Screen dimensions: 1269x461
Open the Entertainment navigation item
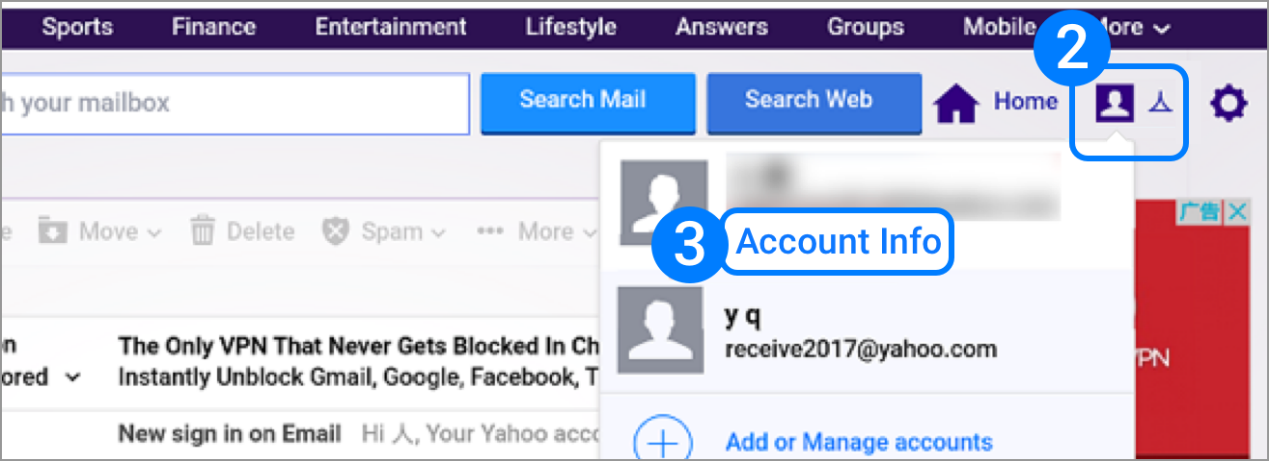pyautogui.click(x=391, y=27)
